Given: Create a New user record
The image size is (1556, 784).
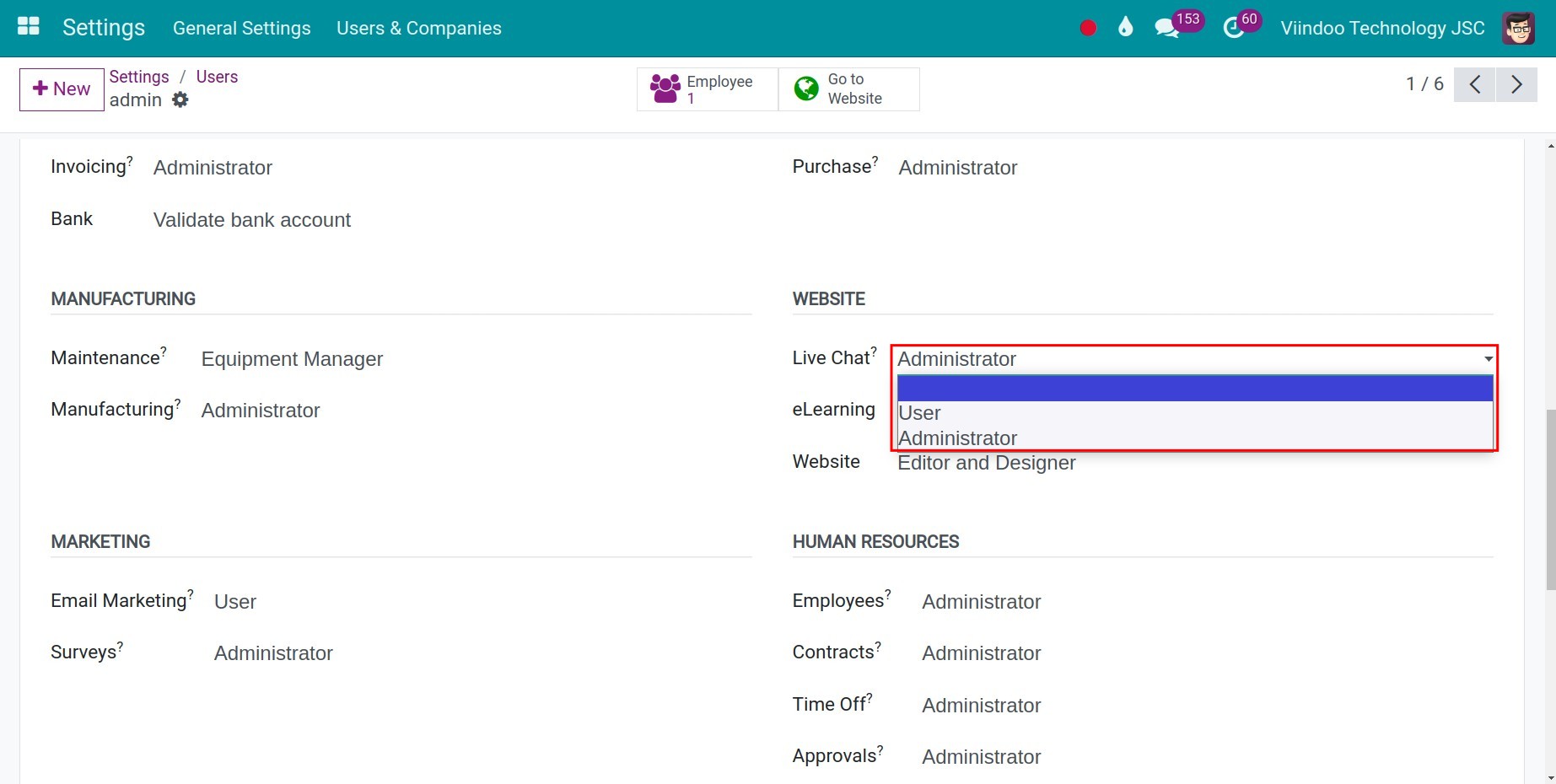Looking at the screenshot, I should pyautogui.click(x=62, y=89).
